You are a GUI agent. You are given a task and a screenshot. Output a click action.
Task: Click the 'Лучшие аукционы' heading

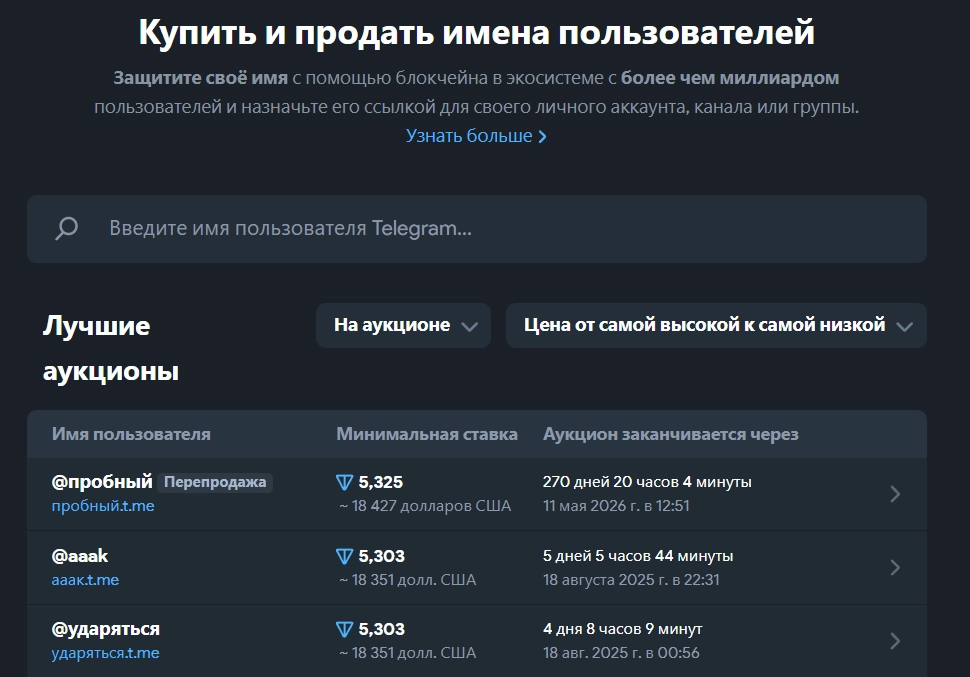(111, 348)
